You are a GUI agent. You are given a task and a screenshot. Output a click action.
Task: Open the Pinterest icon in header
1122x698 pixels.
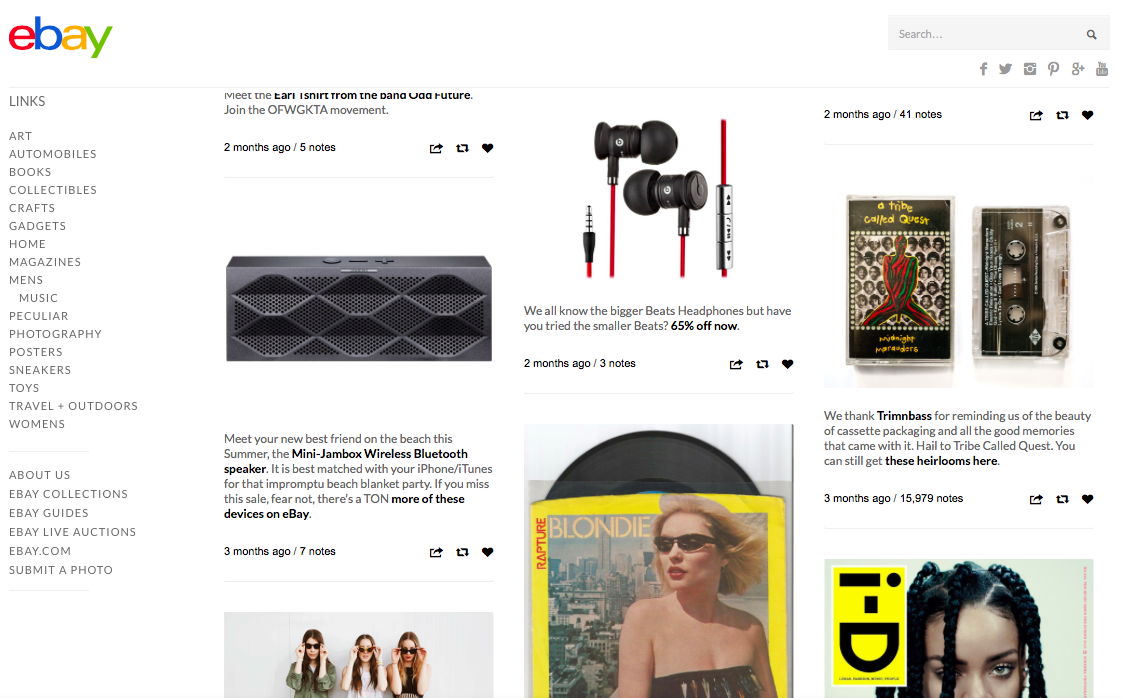coord(1053,69)
